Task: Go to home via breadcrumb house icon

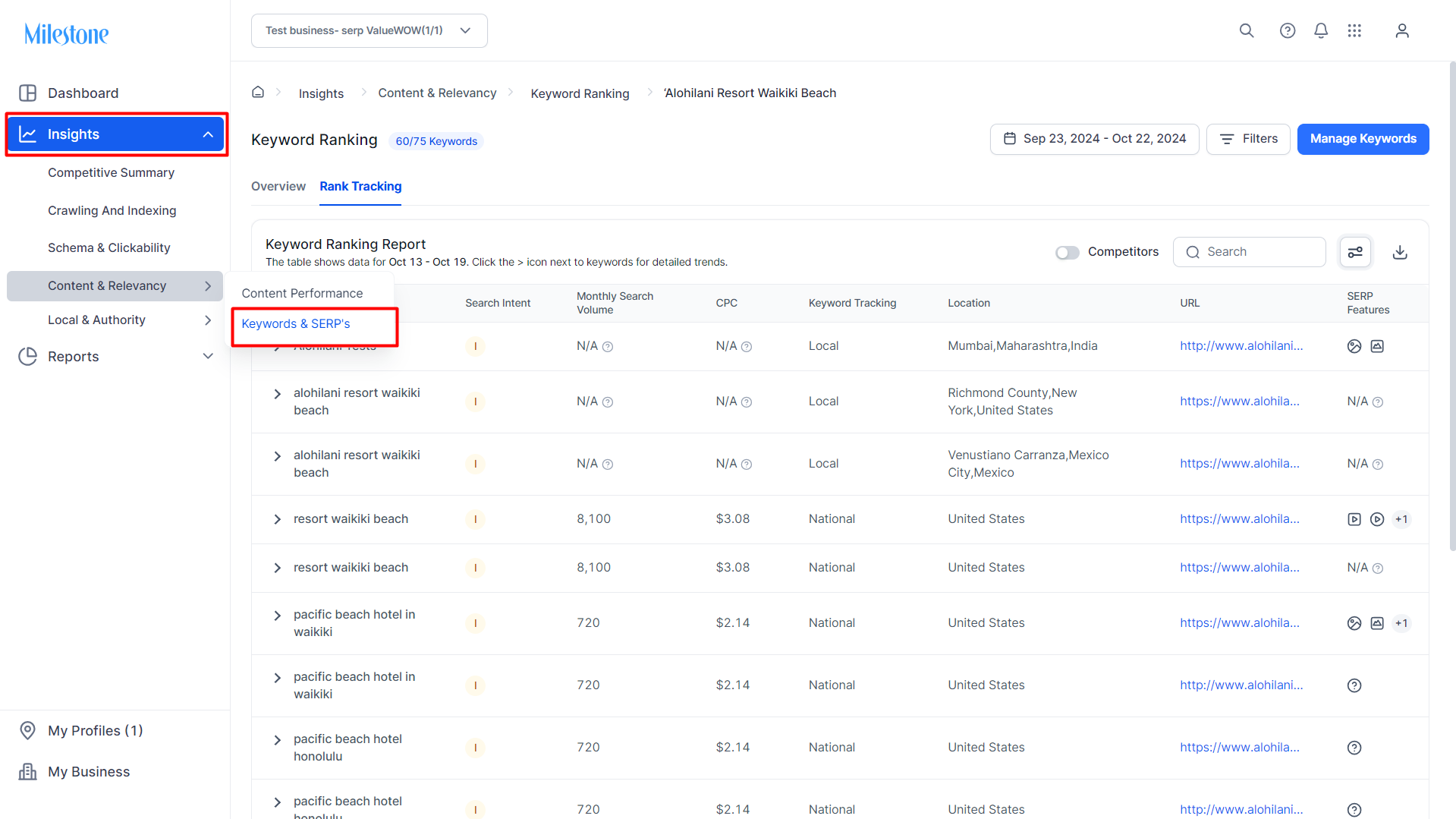Action: point(258,92)
